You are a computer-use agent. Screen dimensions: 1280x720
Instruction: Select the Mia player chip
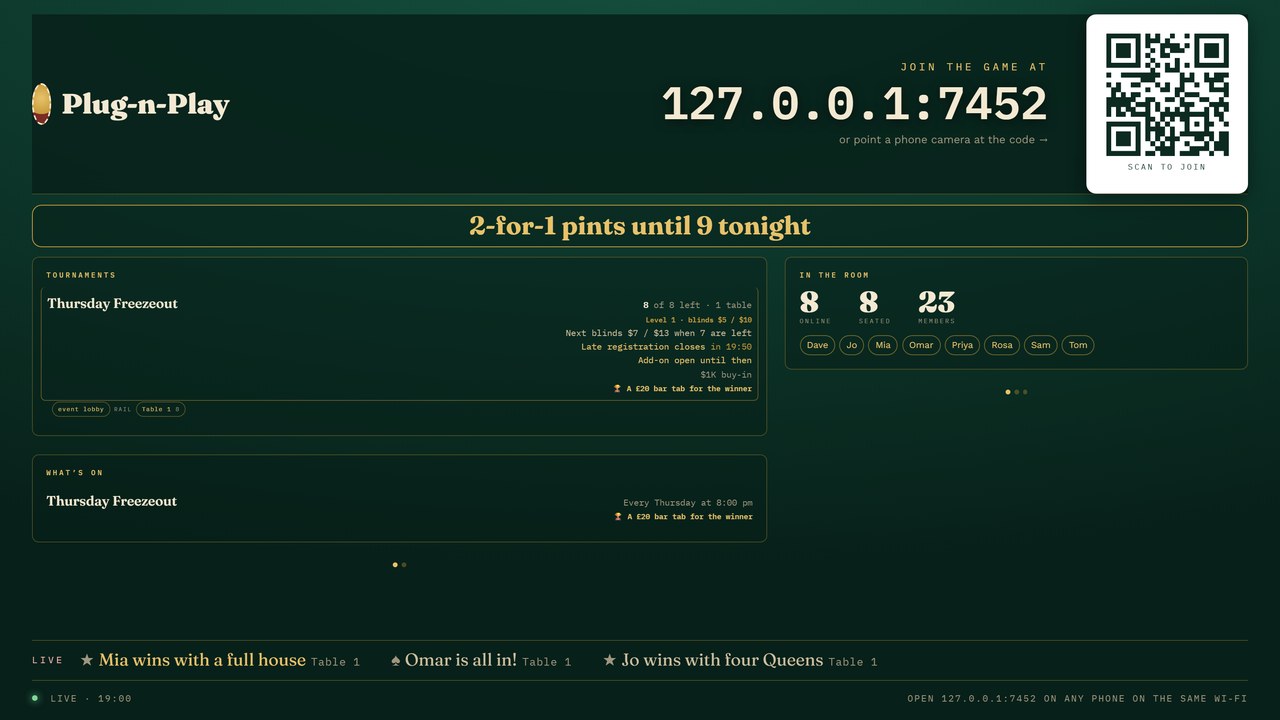[882, 345]
